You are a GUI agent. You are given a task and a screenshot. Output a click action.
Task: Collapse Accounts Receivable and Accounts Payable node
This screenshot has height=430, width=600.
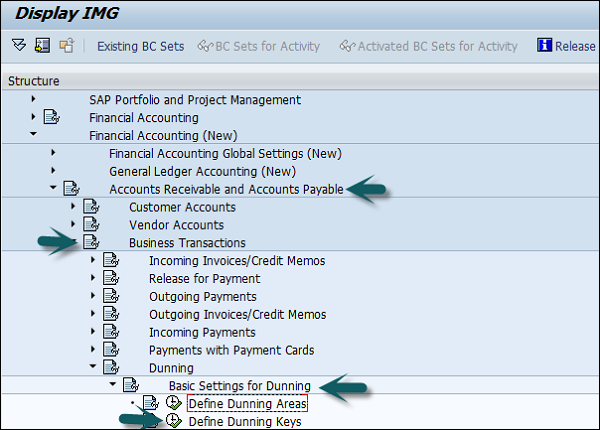coord(53,188)
